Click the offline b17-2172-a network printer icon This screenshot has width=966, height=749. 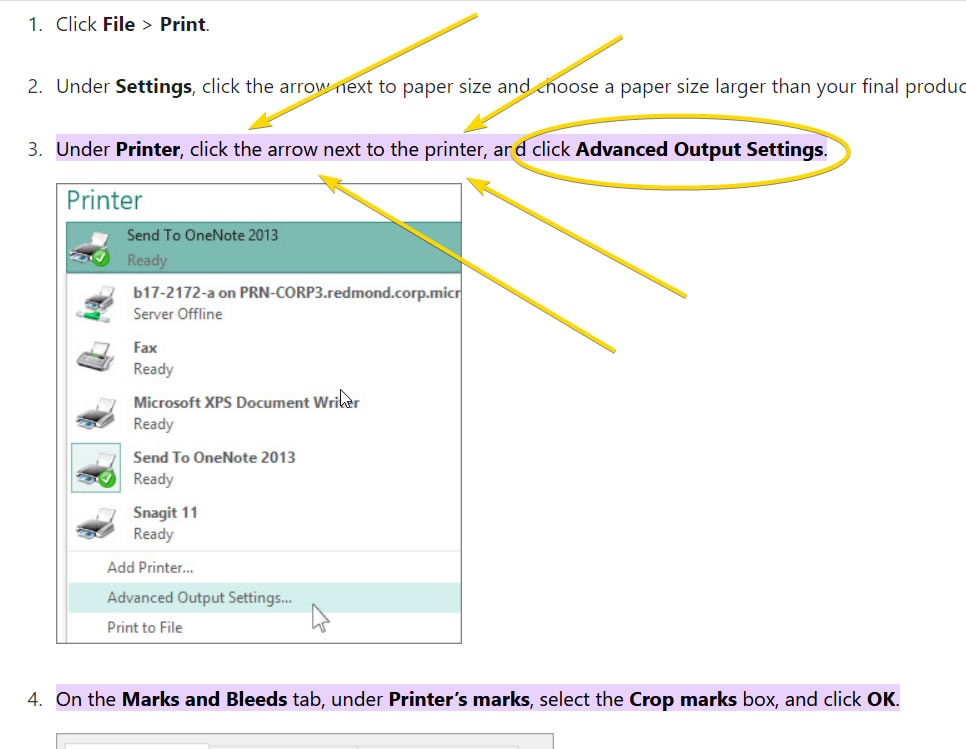[x=95, y=303]
